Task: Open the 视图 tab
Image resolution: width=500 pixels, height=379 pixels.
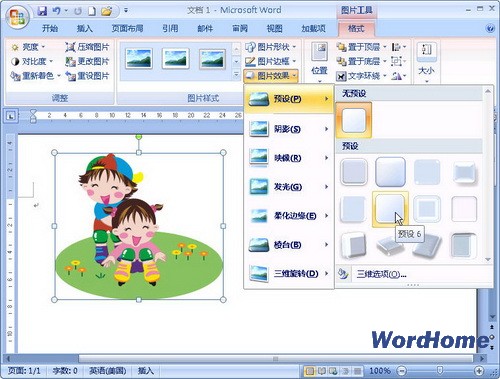Action: (275, 28)
